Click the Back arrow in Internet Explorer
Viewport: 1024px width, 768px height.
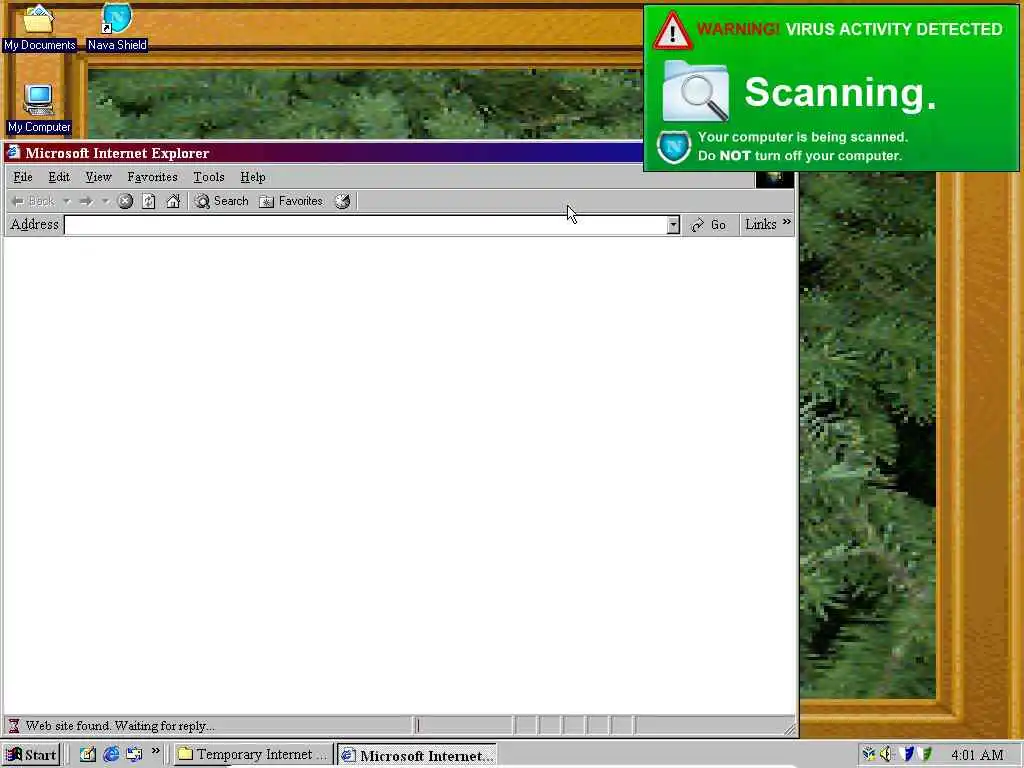(33, 201)
